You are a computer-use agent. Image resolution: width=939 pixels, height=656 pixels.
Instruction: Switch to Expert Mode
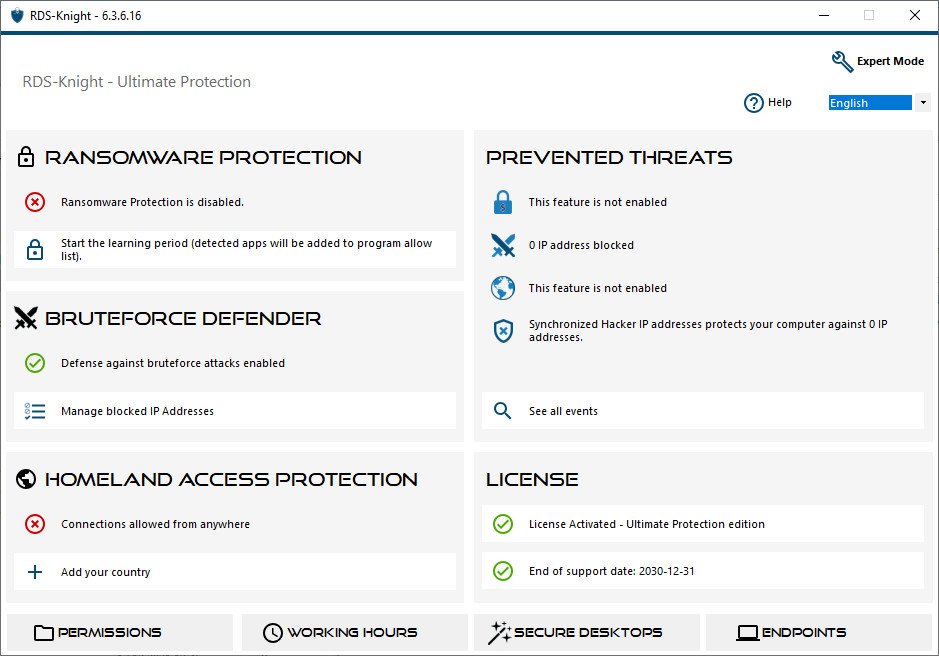(890, 61)
